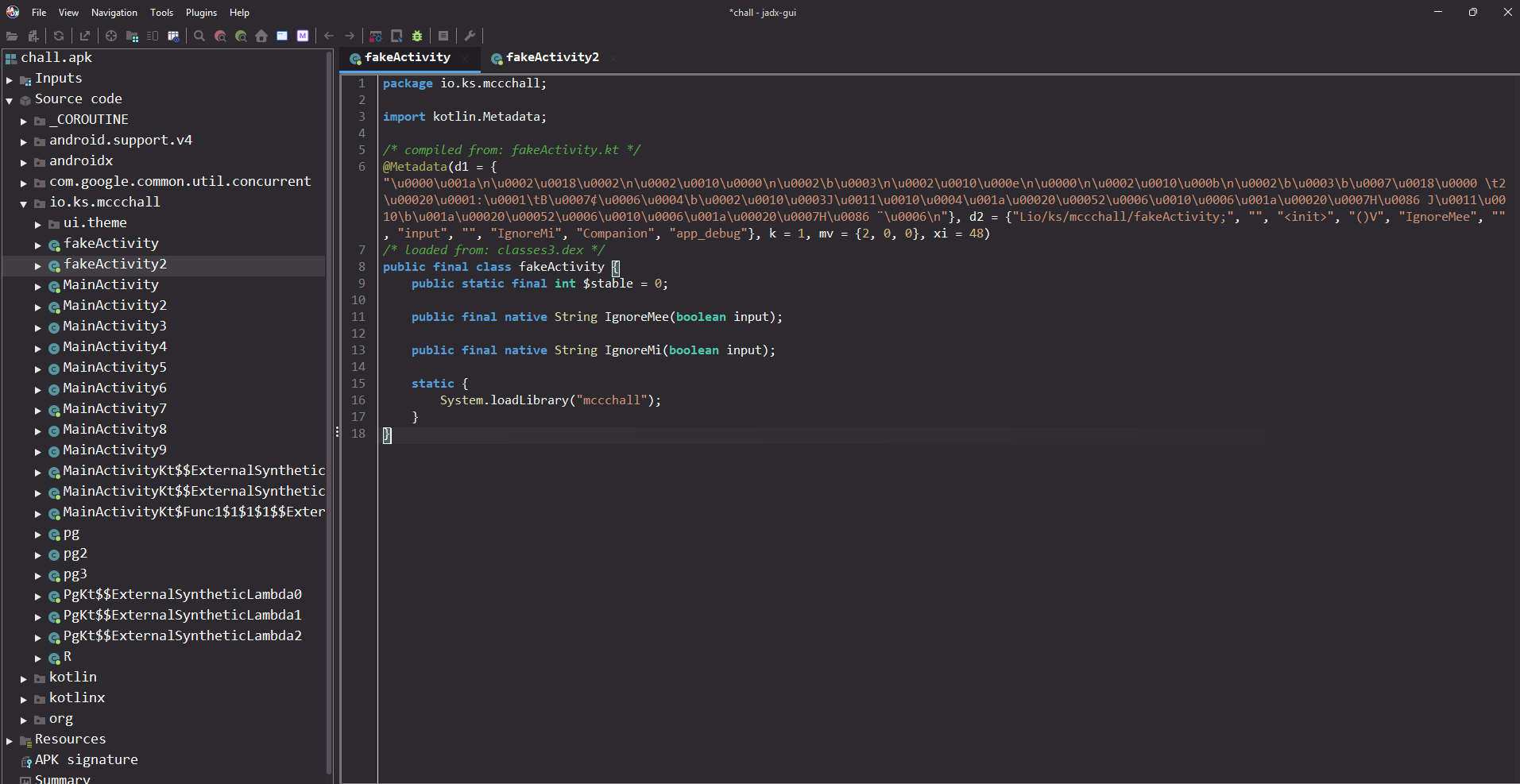Toggle sync with editor crosshair button
The width and height of the screenshot is (1520, 784).
111,36
